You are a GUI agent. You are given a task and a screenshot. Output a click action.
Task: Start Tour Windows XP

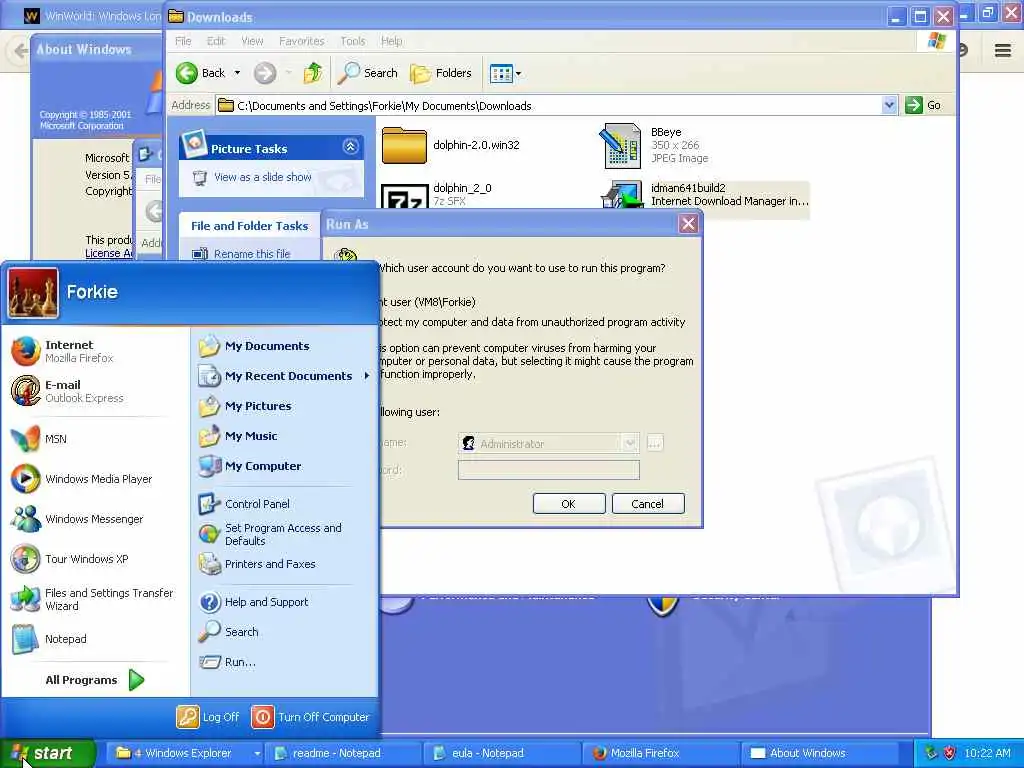(x=70, y=559)
